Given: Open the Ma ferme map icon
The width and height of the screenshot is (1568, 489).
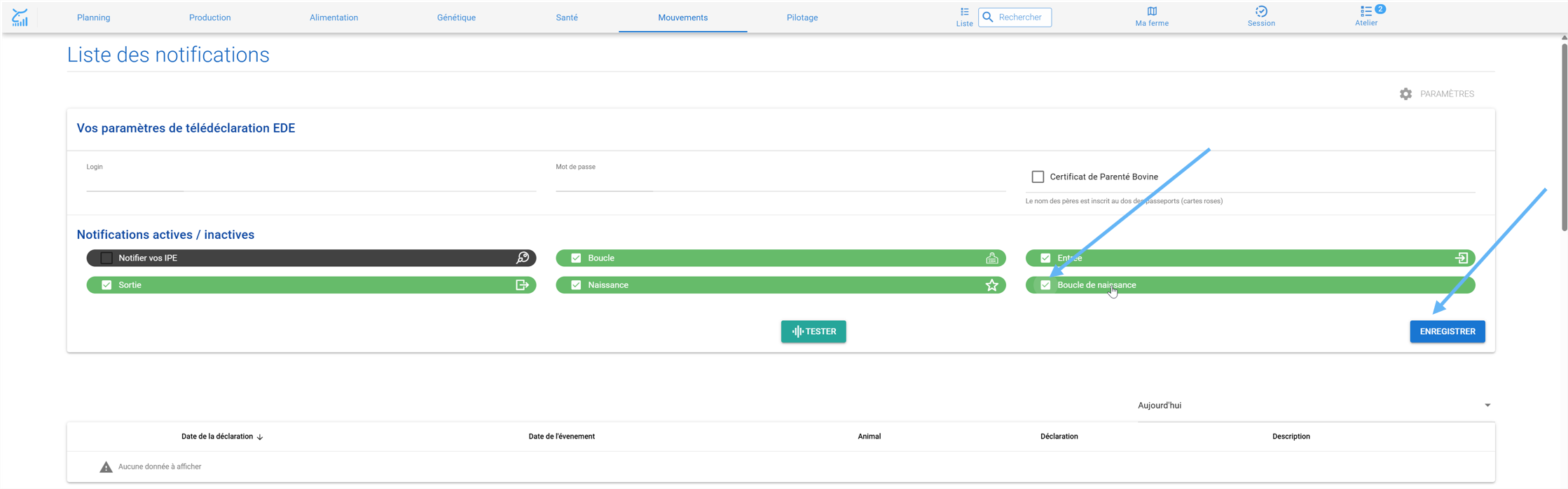Looking at the screenshot, I should point(1152,11).
